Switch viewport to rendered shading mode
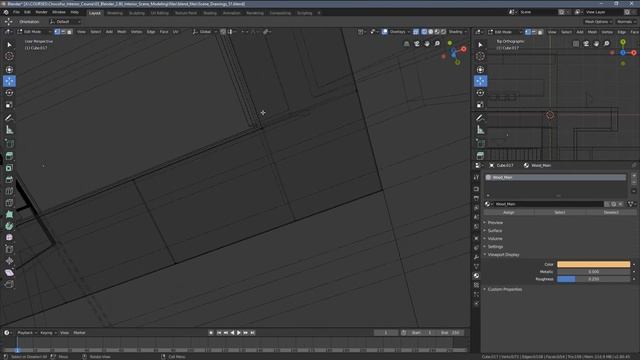Screen dimensions: 640x360 coord(443,31)
